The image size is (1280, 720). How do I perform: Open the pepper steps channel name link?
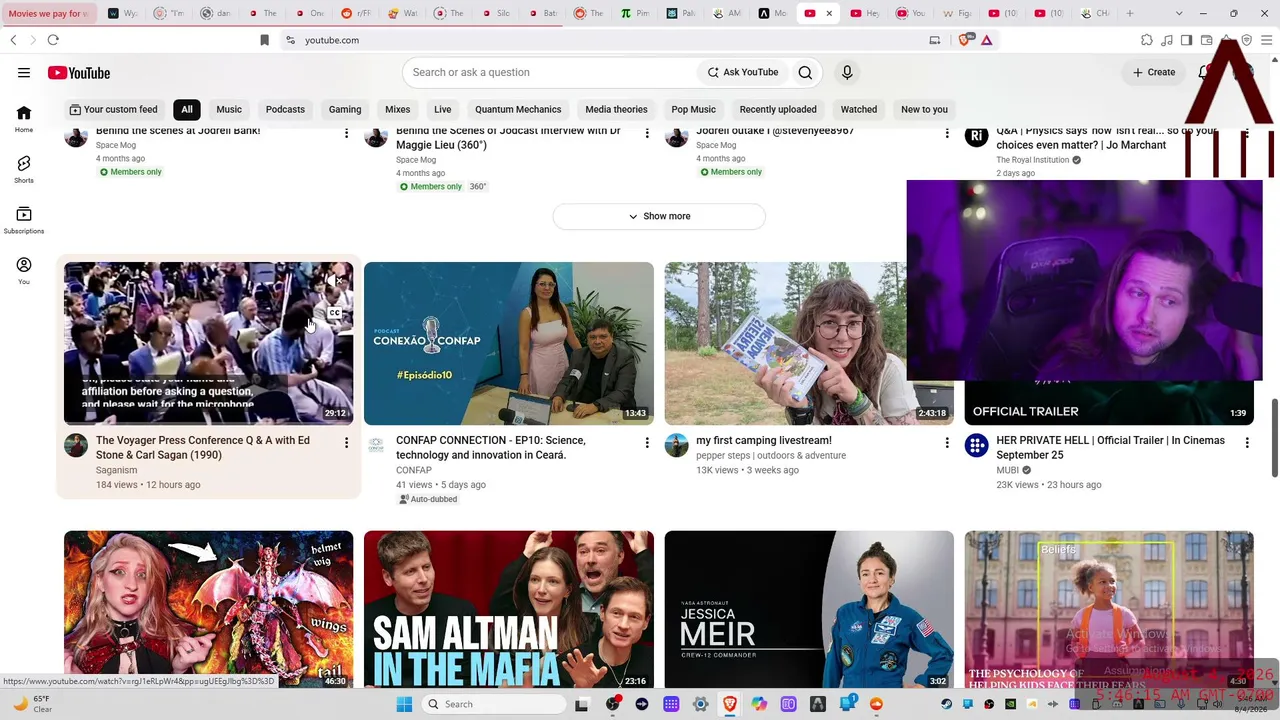[x=771, y=455]
